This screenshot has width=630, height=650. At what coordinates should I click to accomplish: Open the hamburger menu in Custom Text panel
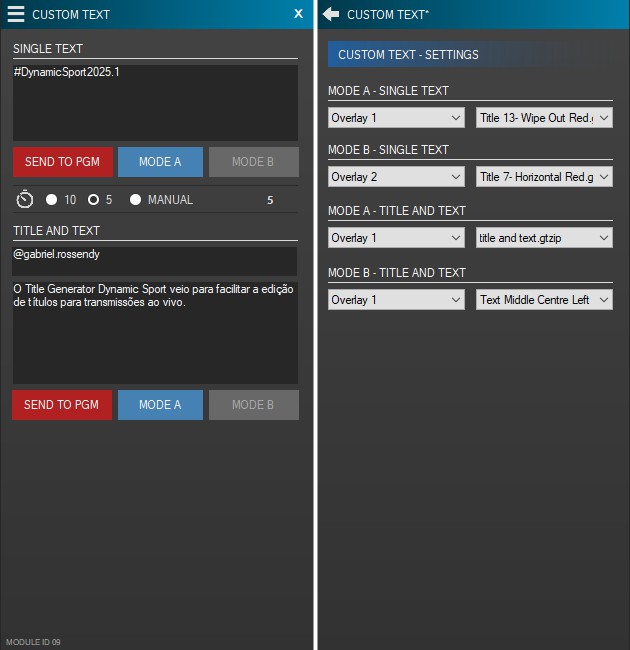click(x=16, y=14)
